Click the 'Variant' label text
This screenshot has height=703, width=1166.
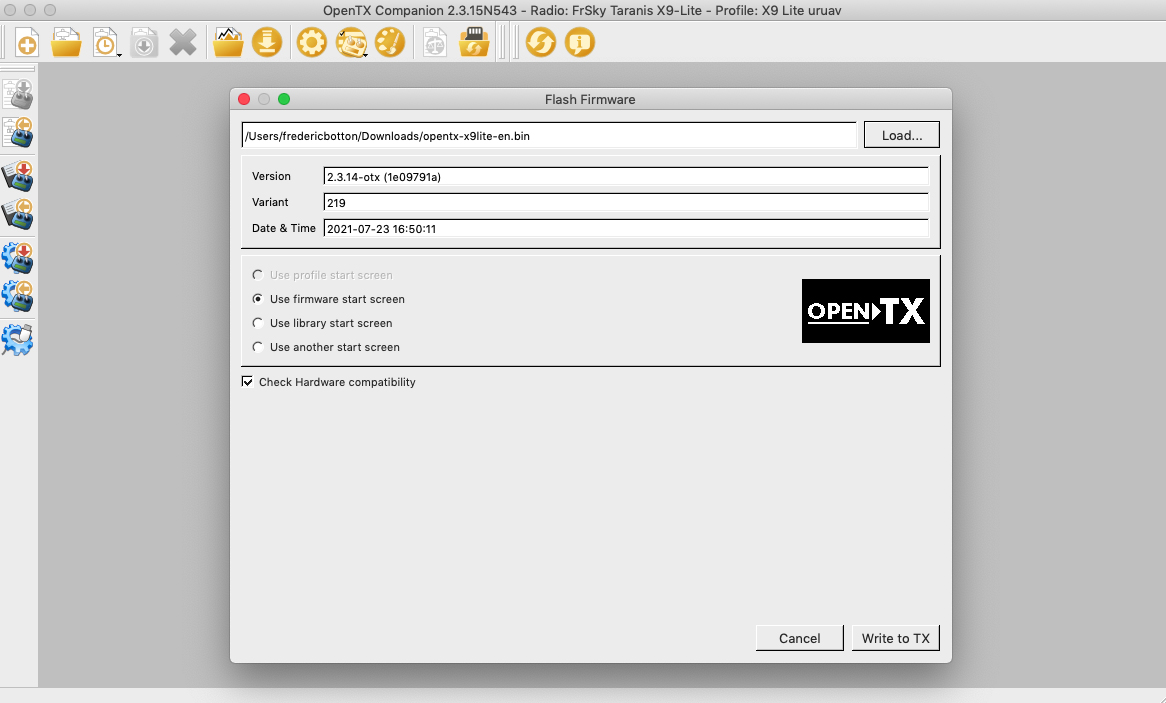pyautogui.click(x=270, y=202)
